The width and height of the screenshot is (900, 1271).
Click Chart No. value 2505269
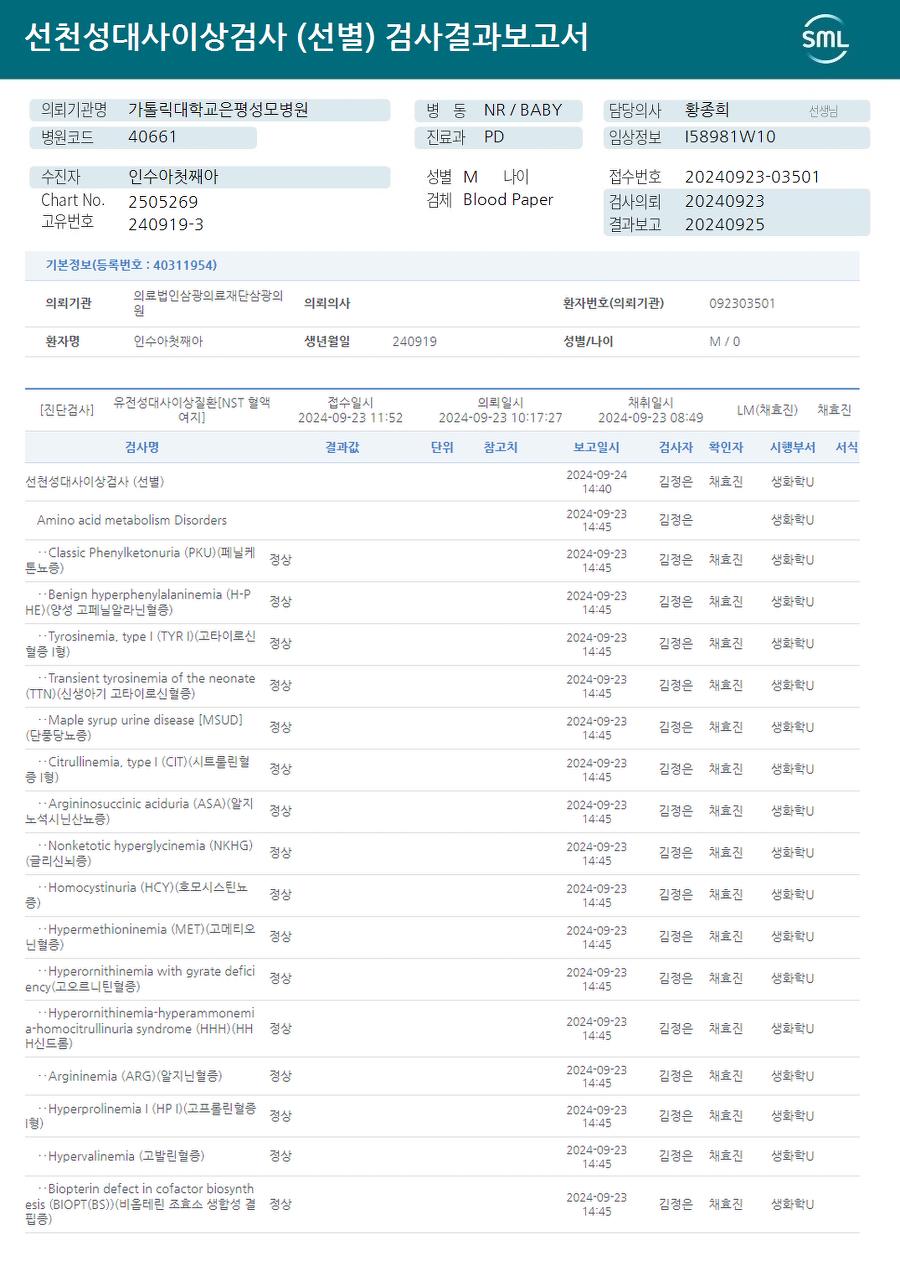tap(163, 201)
